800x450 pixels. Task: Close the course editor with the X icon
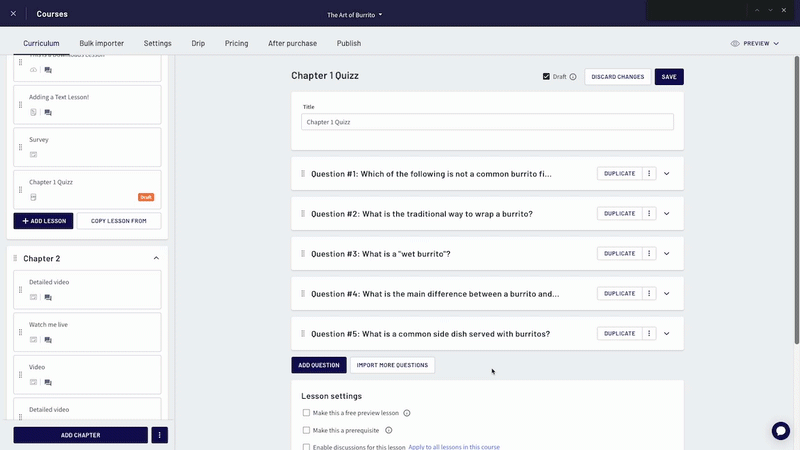click(13, 14)
